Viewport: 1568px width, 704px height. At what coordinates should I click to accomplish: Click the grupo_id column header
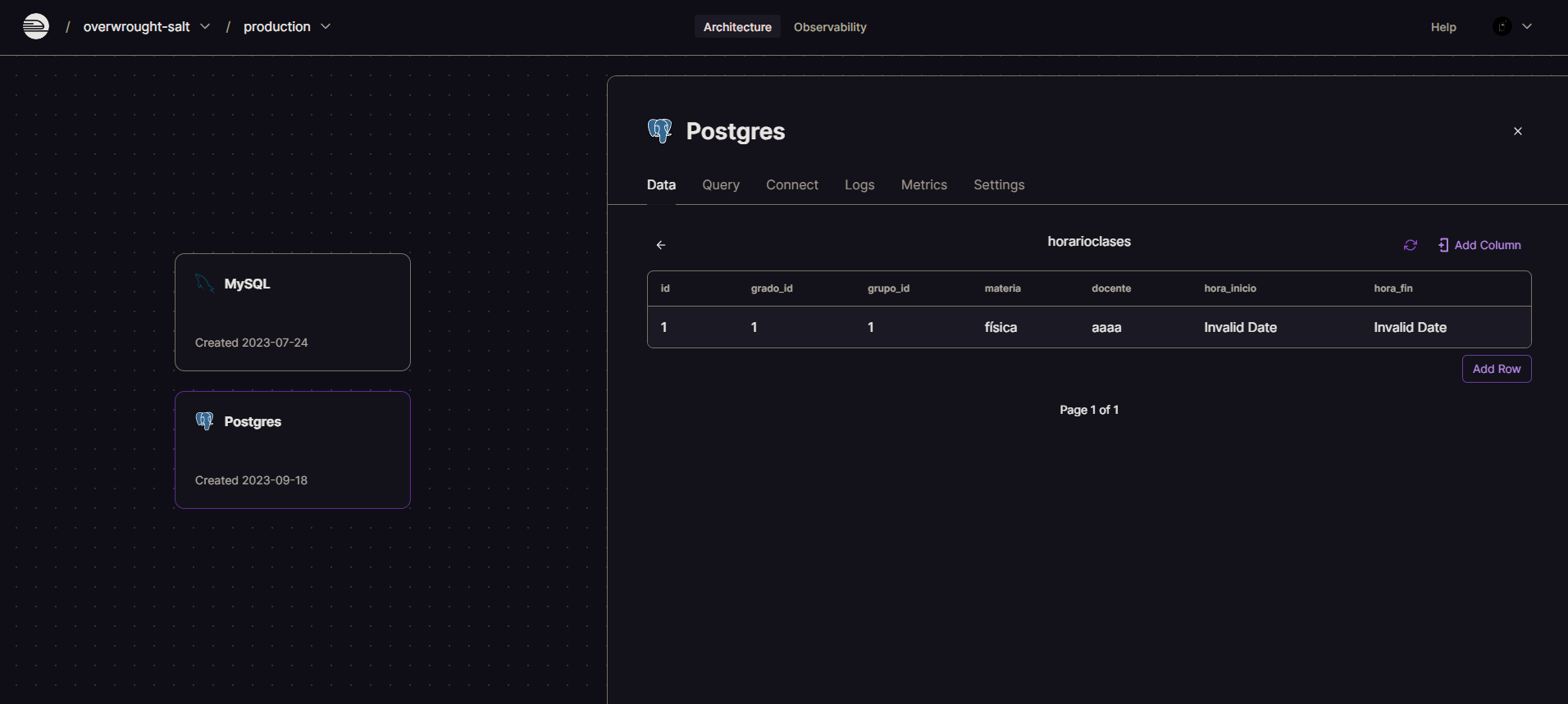coord(888,288)
